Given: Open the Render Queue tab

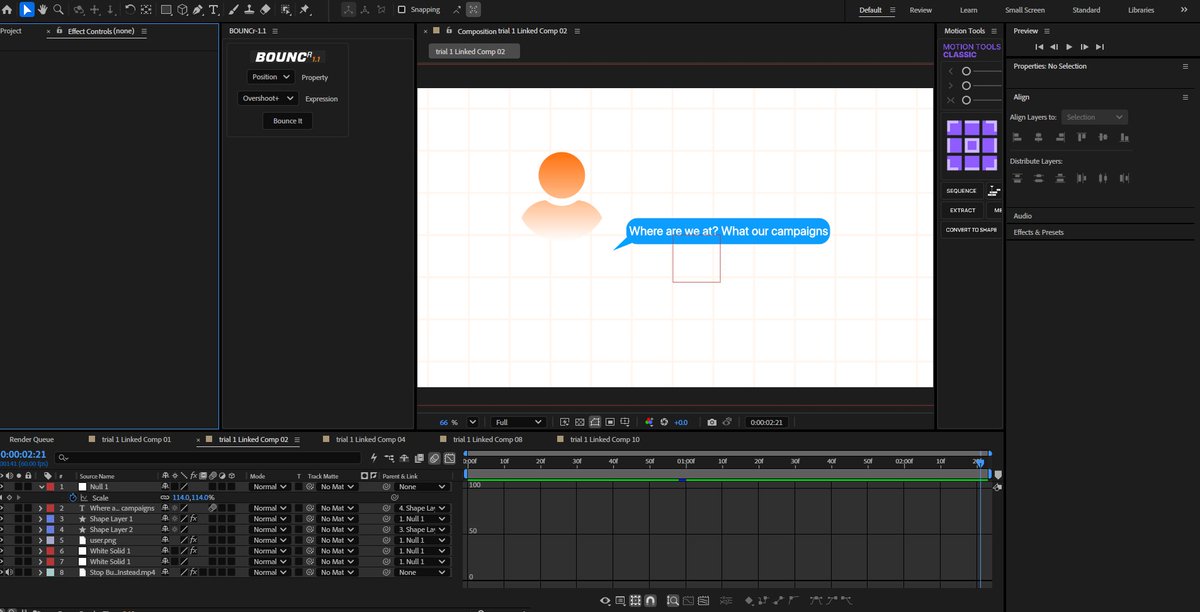Looking at the screenshot, I should [x=31, y=439].
